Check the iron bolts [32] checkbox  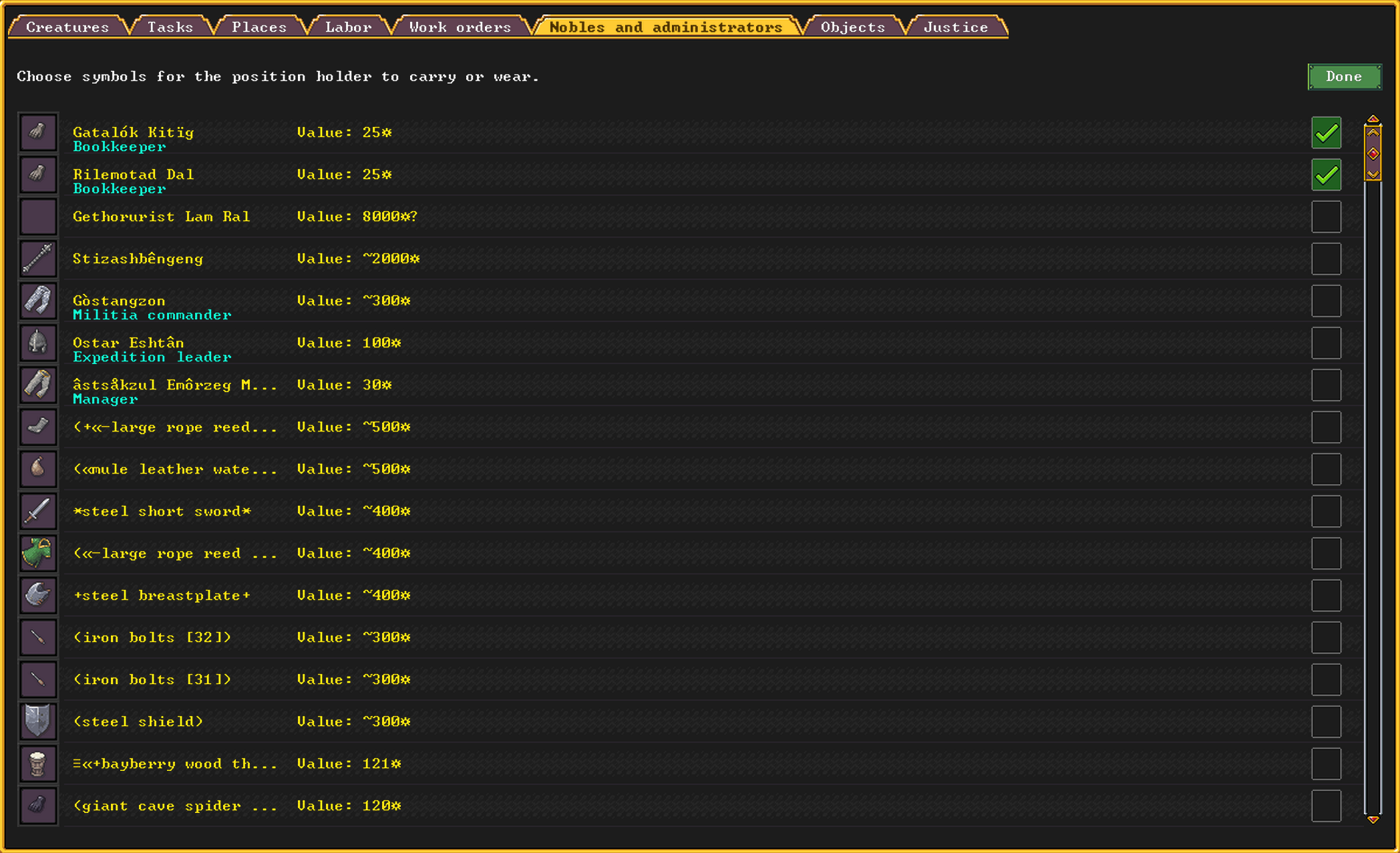[x=1326, y=637]
